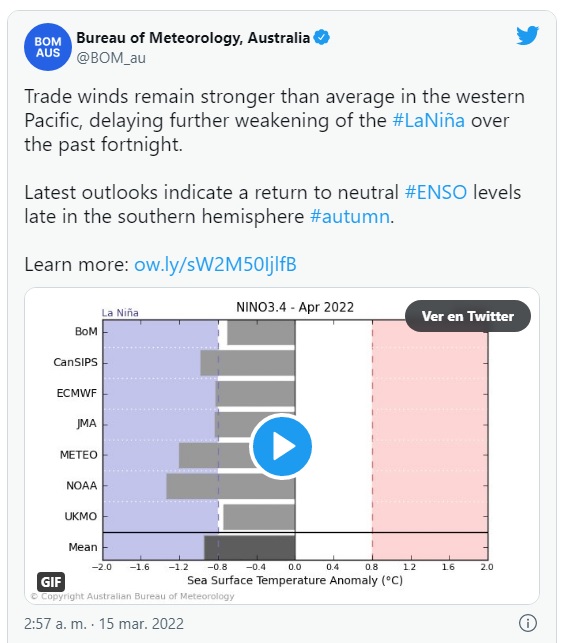Click the Ver en Twitter button
This screenshot has width=564, height=643.
[468, 316]
